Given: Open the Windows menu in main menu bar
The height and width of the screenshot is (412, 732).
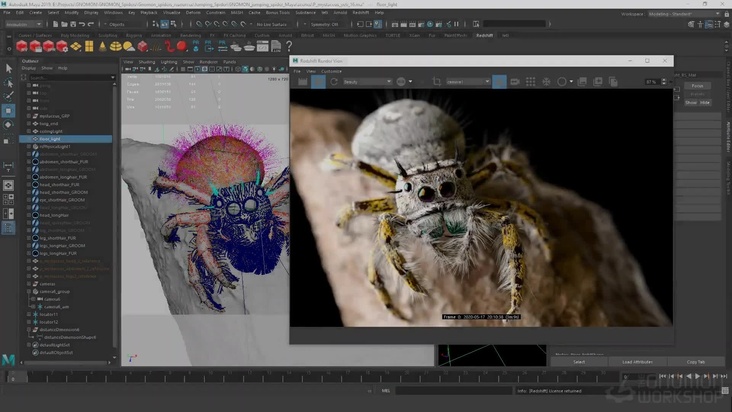Looking at the screenshot, I should click(113, 13).
